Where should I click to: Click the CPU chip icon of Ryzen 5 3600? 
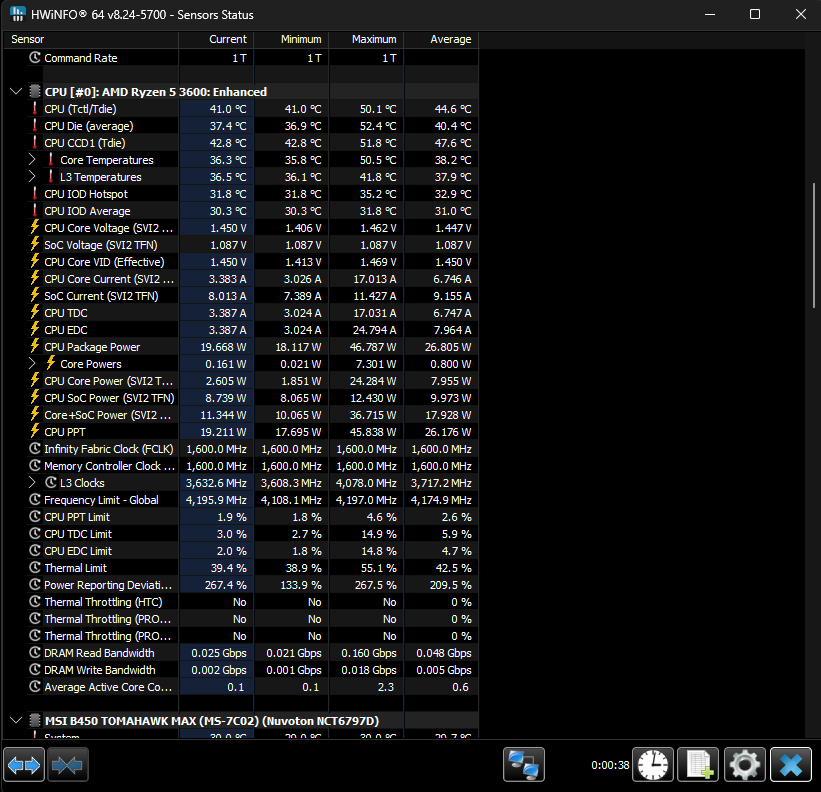[35, 92]
